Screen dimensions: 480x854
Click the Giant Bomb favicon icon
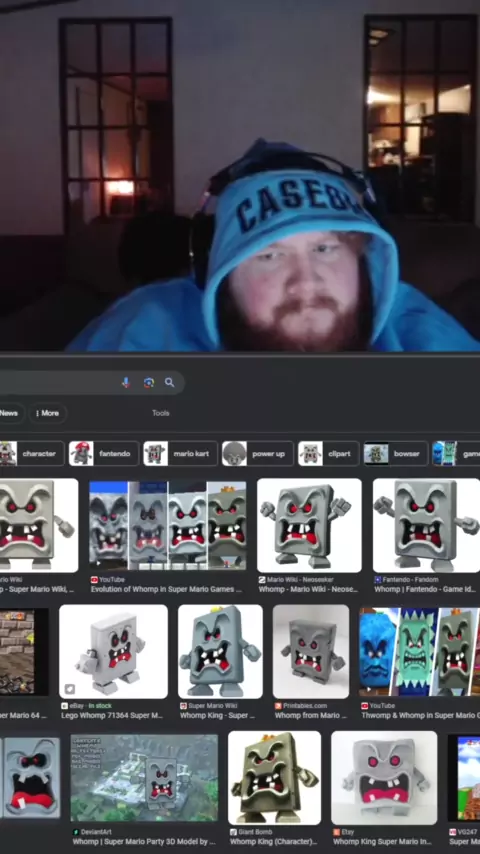click(x=233, y=832)
